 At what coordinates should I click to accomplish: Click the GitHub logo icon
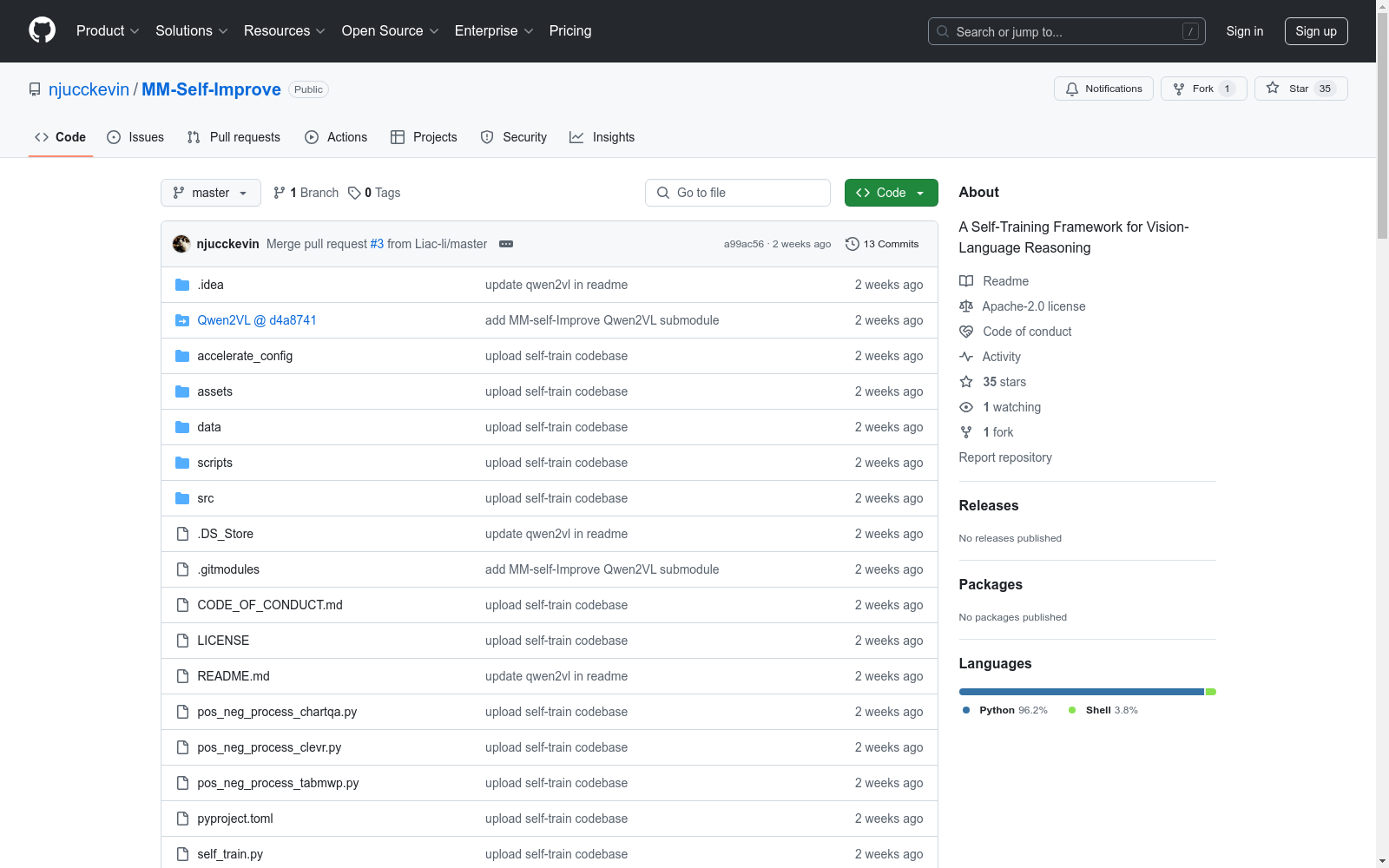coord(42,30)
